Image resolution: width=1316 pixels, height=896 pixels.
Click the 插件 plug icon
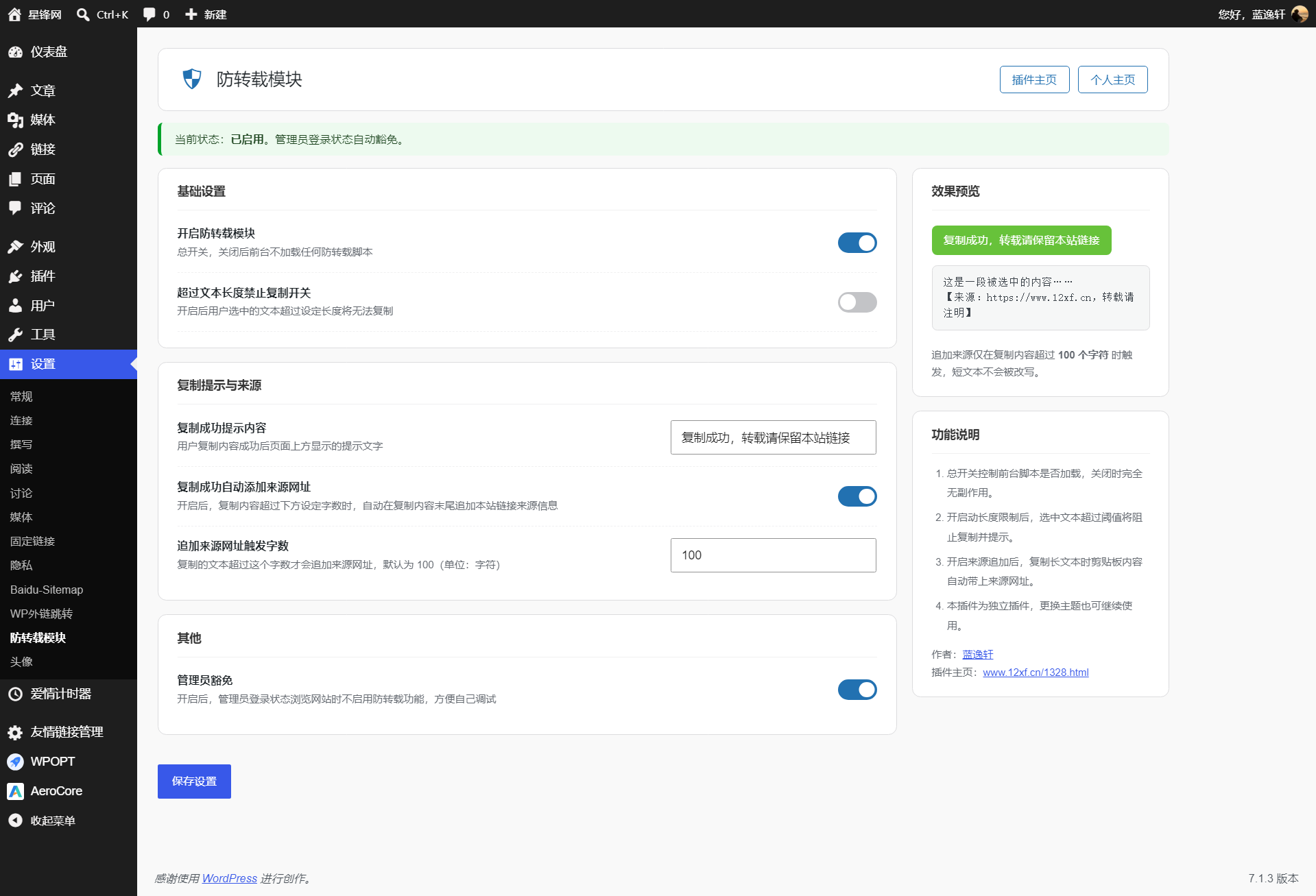coord(15,276)
